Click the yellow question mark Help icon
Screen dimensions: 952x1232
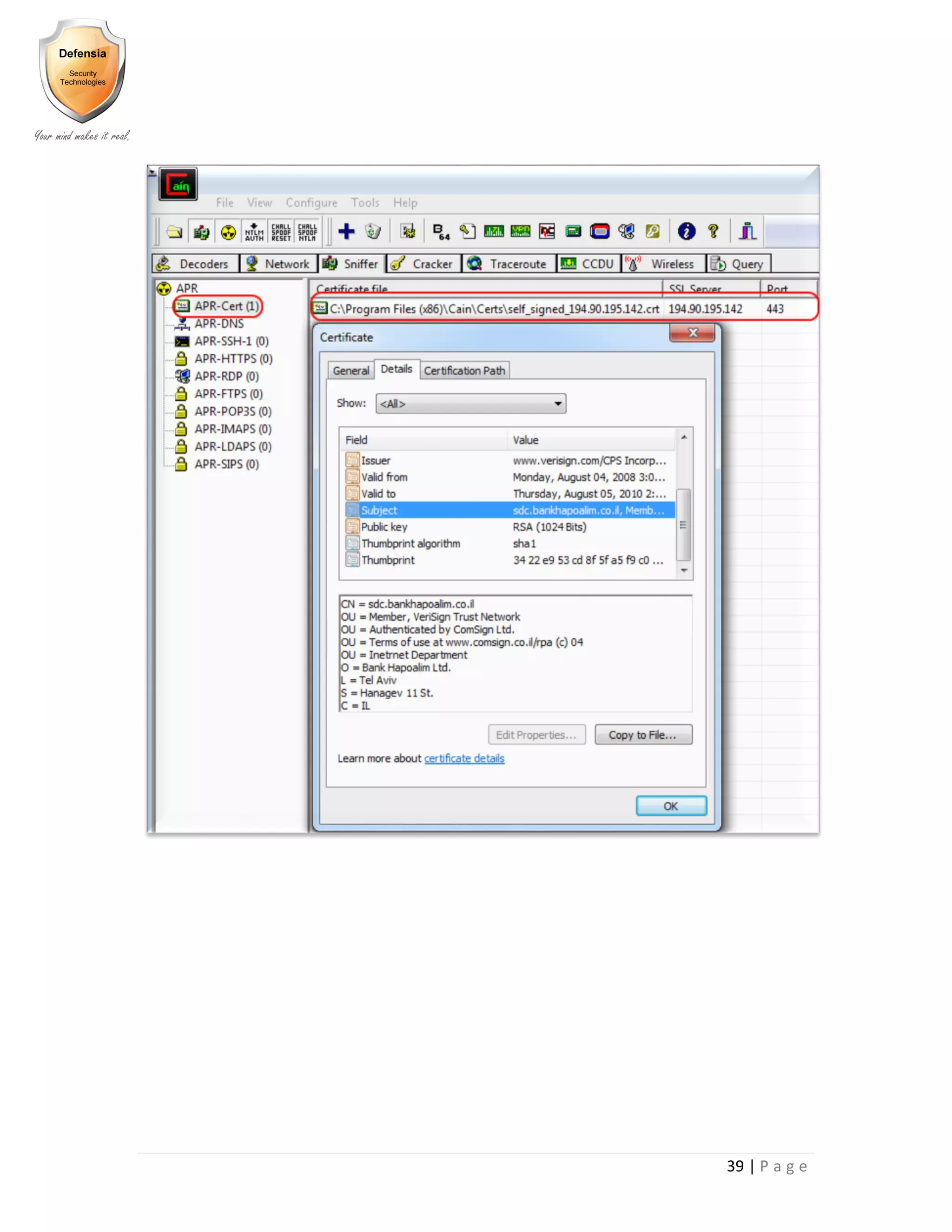click(x=714, y=231)
